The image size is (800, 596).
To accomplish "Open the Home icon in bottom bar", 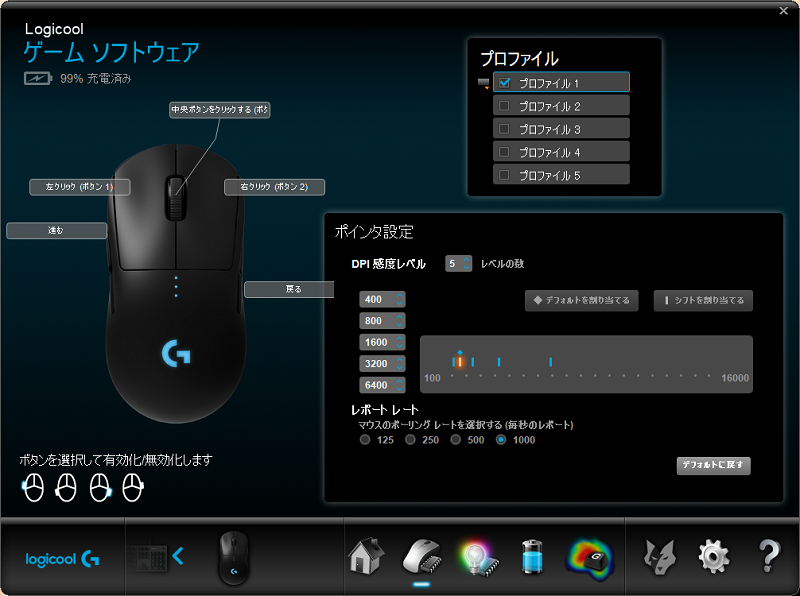I will [x=366, y=556].
